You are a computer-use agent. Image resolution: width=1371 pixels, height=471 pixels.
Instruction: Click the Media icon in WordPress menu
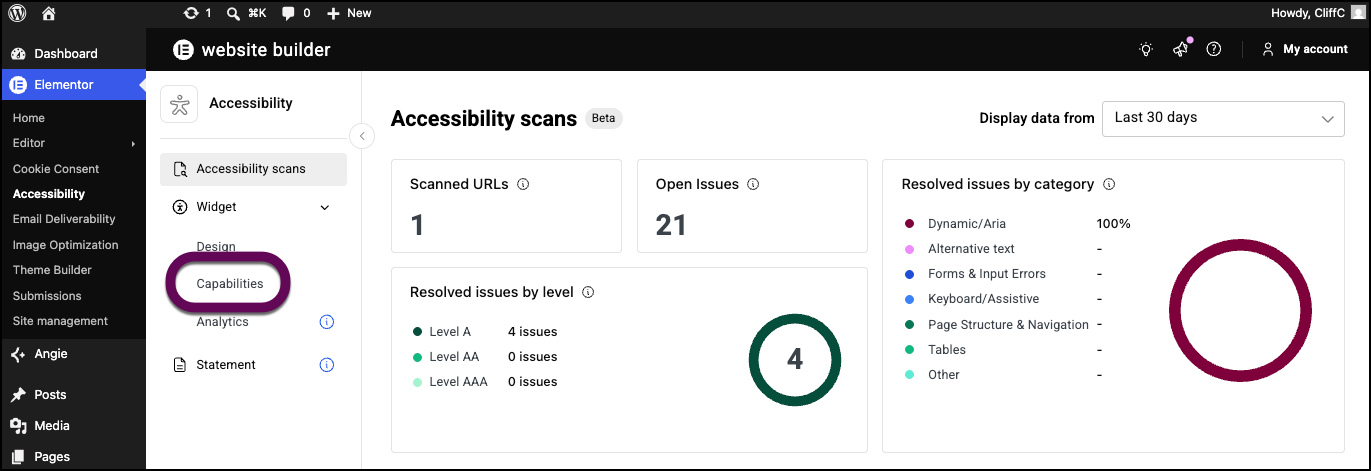pyautogui.click(x=18, y=426)
